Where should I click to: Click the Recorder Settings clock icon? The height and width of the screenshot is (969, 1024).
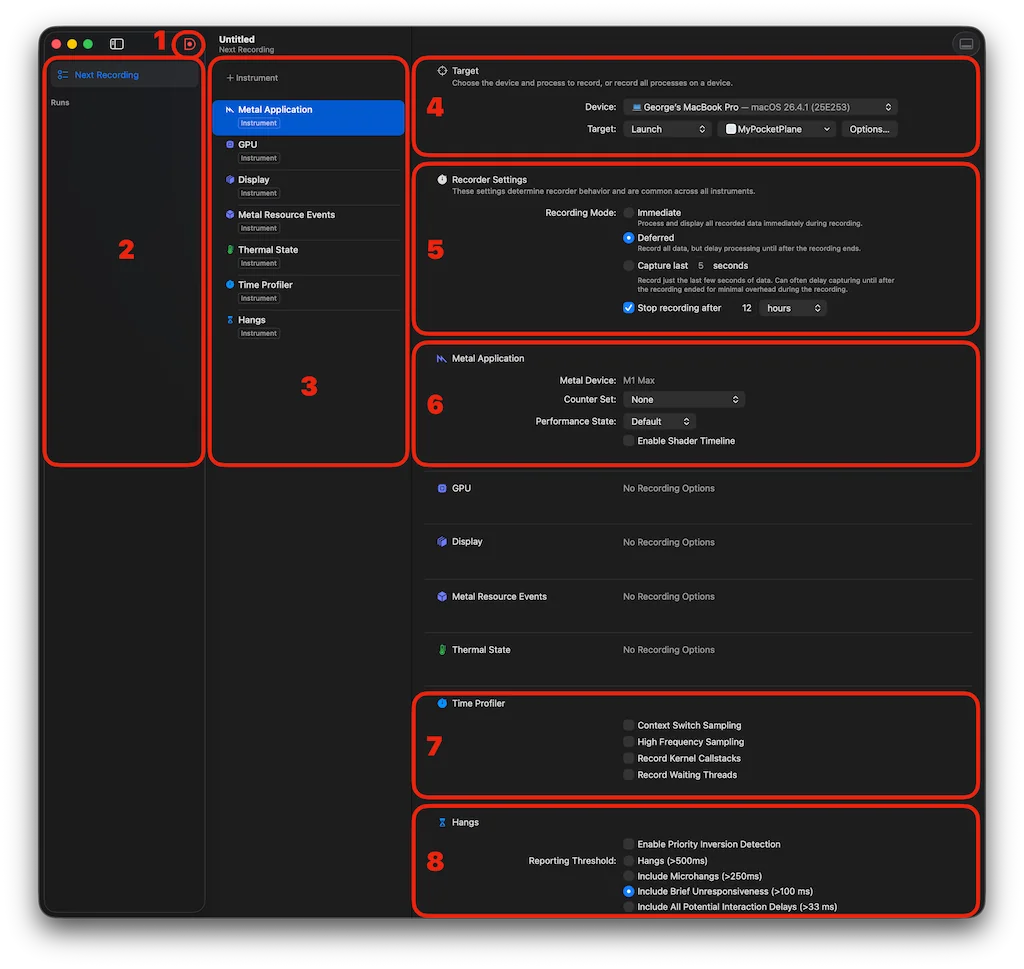[x=442, y=180]
